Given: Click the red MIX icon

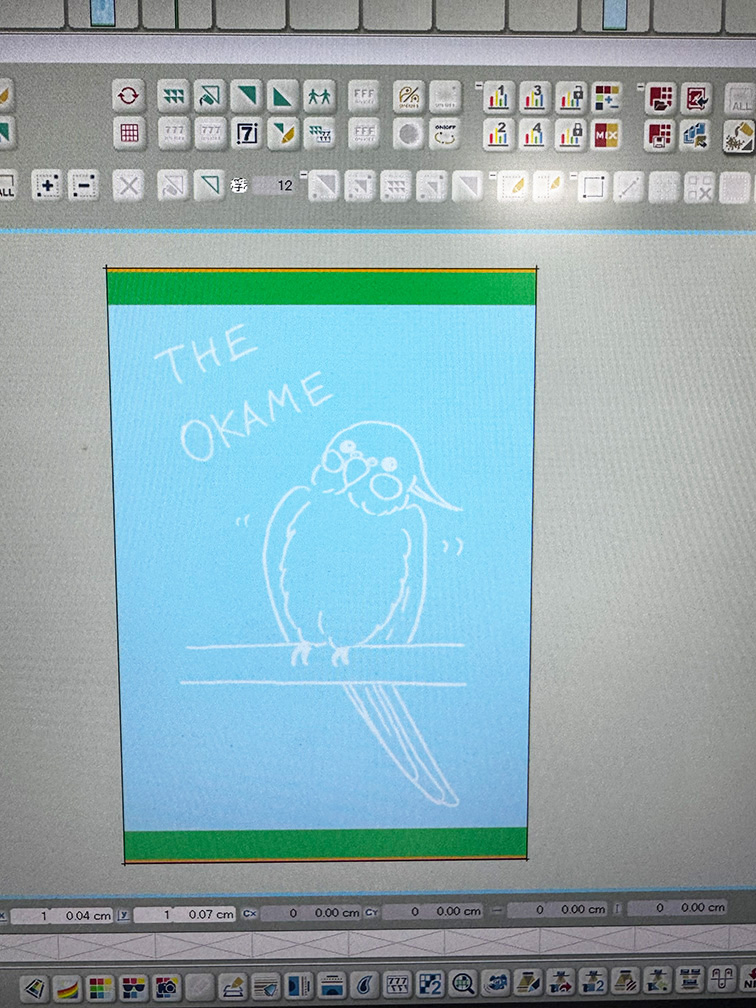Looking at the screenshot, I should coord(606,134).
